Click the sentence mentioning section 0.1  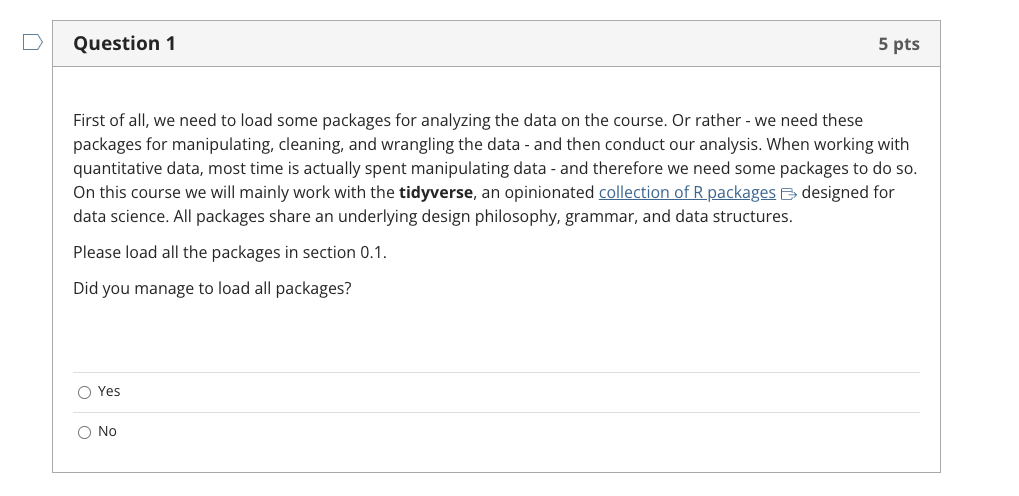(x=229, y=252)
